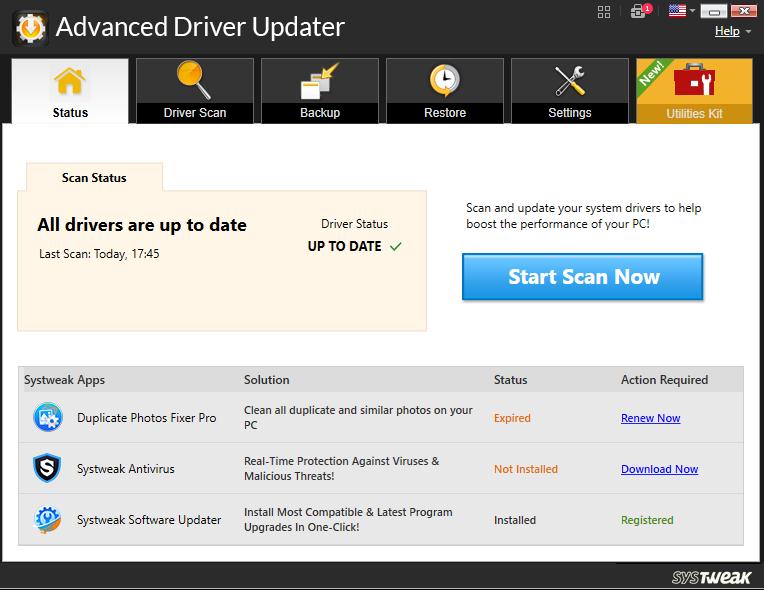
Task: Click the Status home icon
Action: [x=70, y=80]
